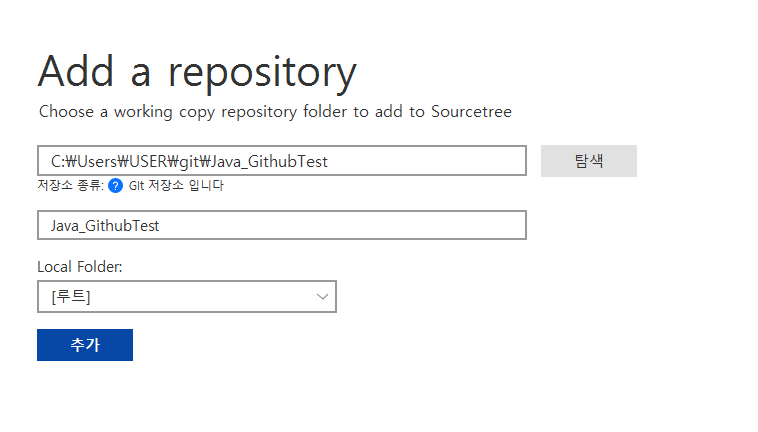Place cursor in the repository name box
Image resolution: width=758 pixels, height=432 pixels.
[x=282, y=225]
